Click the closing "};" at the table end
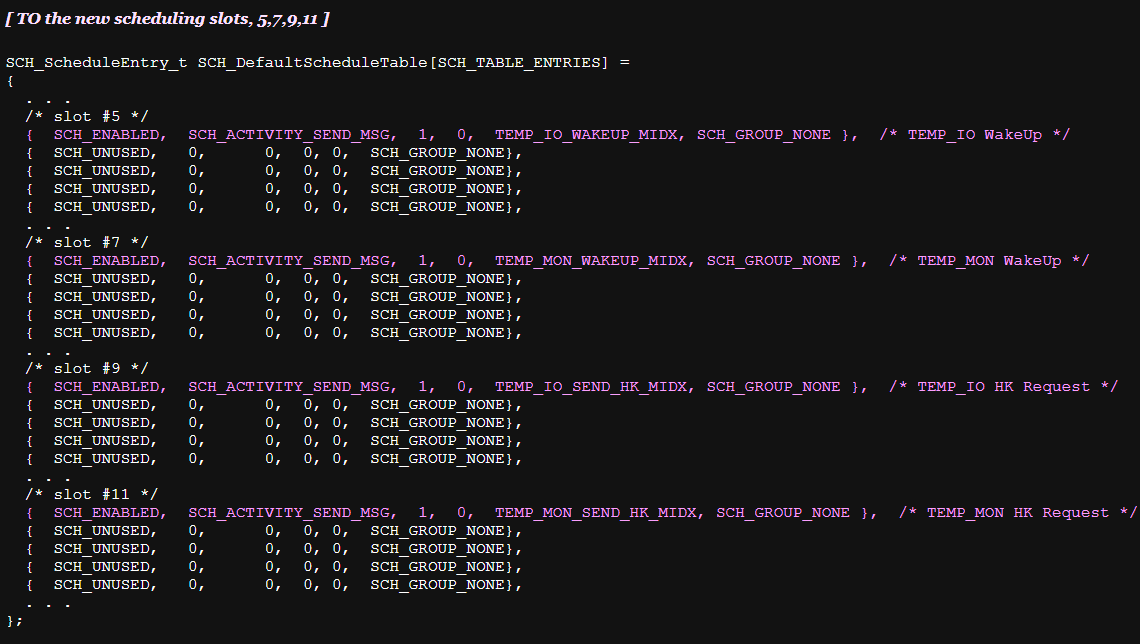 (x=14, y=621)
